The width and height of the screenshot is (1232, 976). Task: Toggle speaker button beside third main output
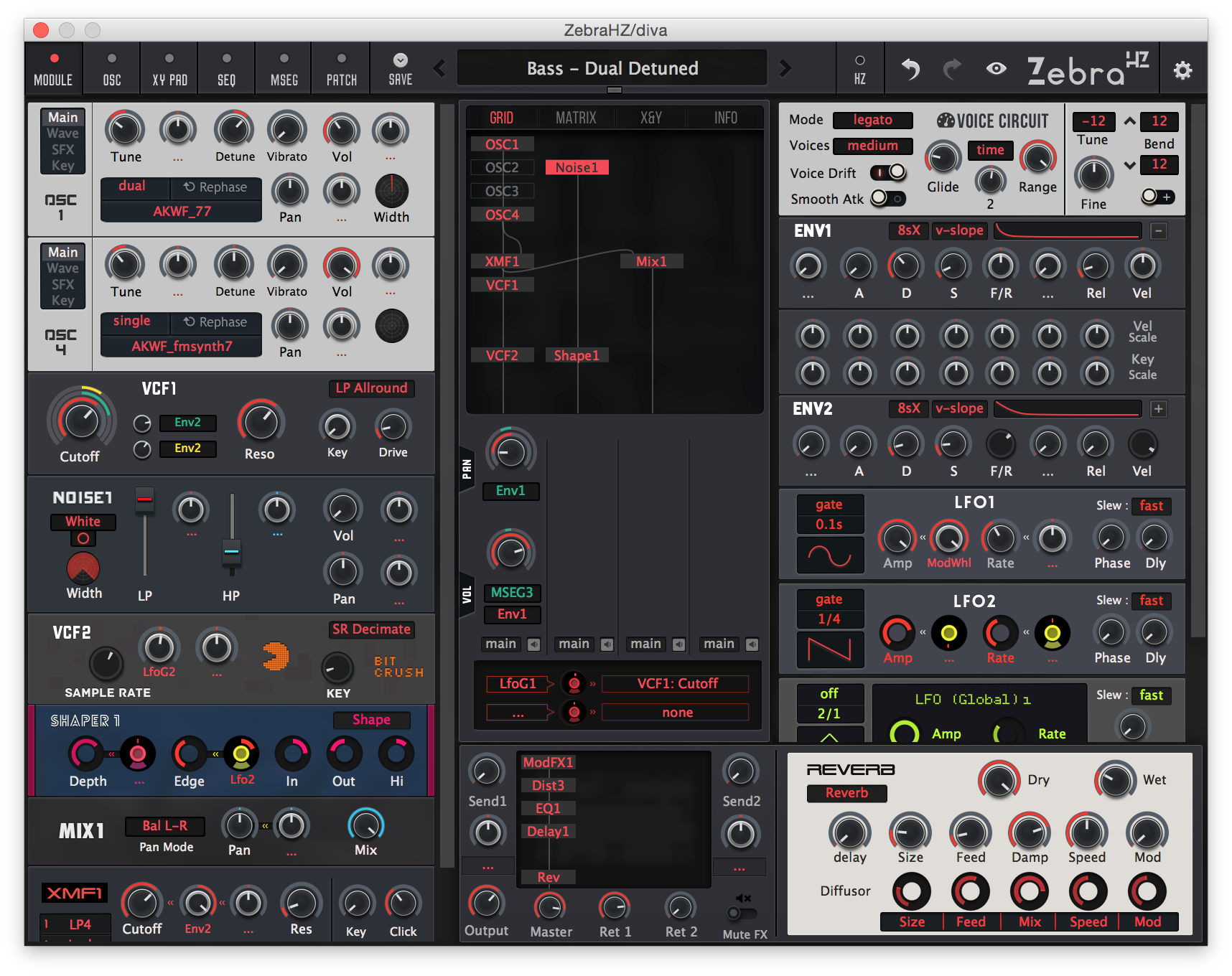pos(679,644)
